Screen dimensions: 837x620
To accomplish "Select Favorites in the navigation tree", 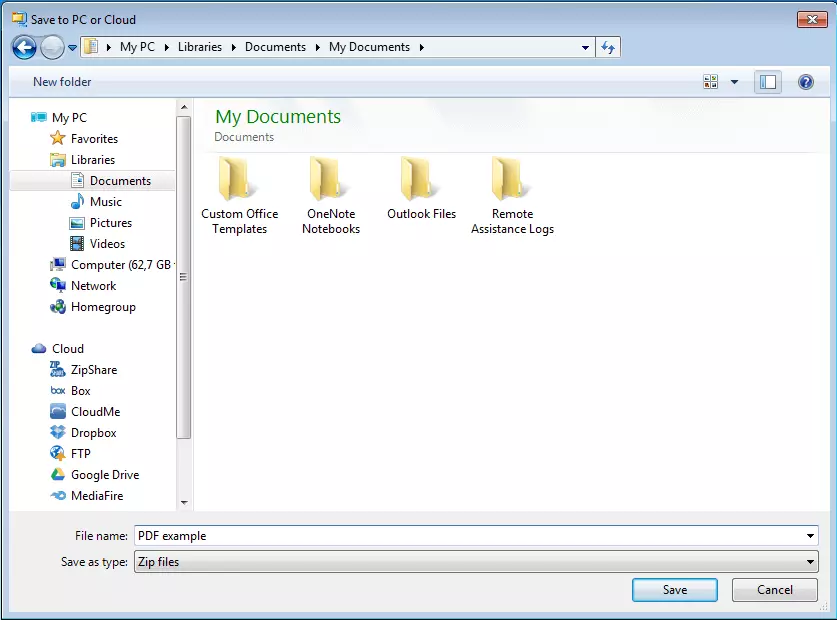I will (94, 139).
